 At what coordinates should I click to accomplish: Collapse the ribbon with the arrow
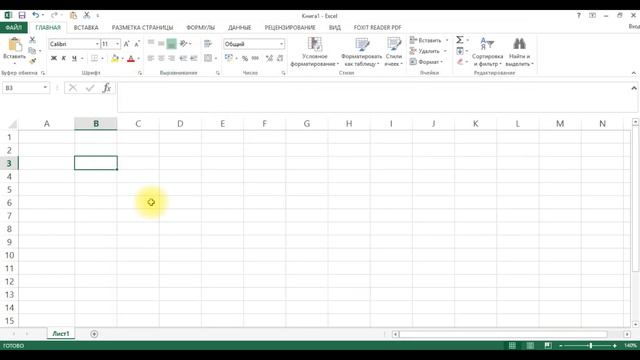point(633,73)
